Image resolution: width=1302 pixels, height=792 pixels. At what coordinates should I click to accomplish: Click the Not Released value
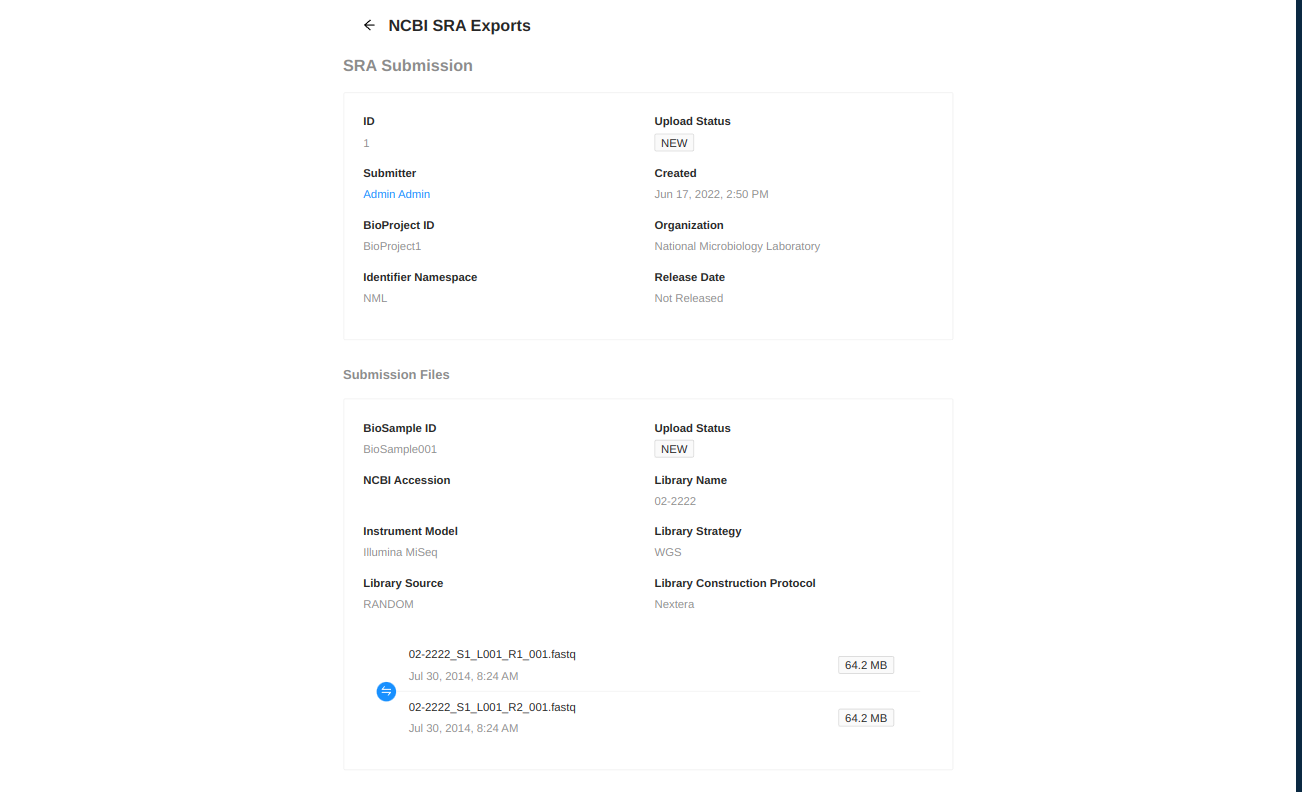pos(689,298)
